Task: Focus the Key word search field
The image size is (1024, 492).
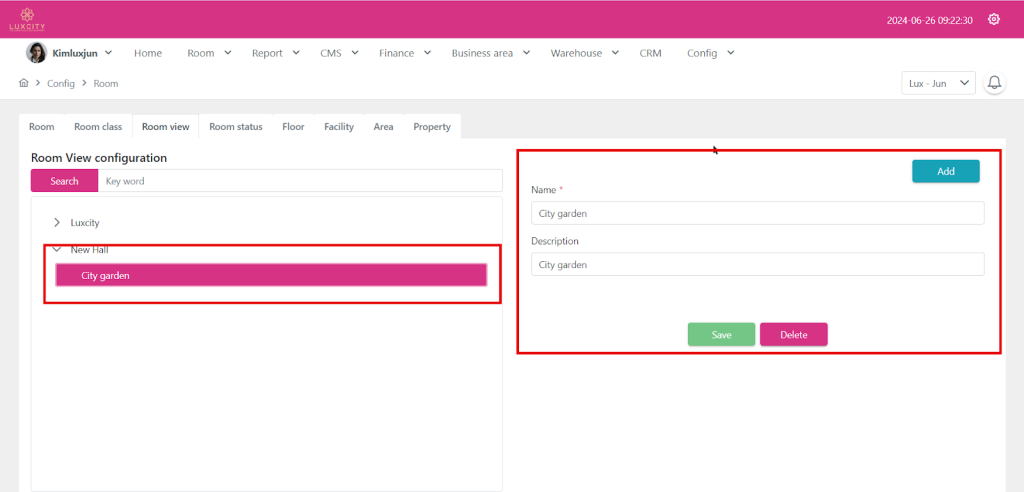Action: point(300,181)
